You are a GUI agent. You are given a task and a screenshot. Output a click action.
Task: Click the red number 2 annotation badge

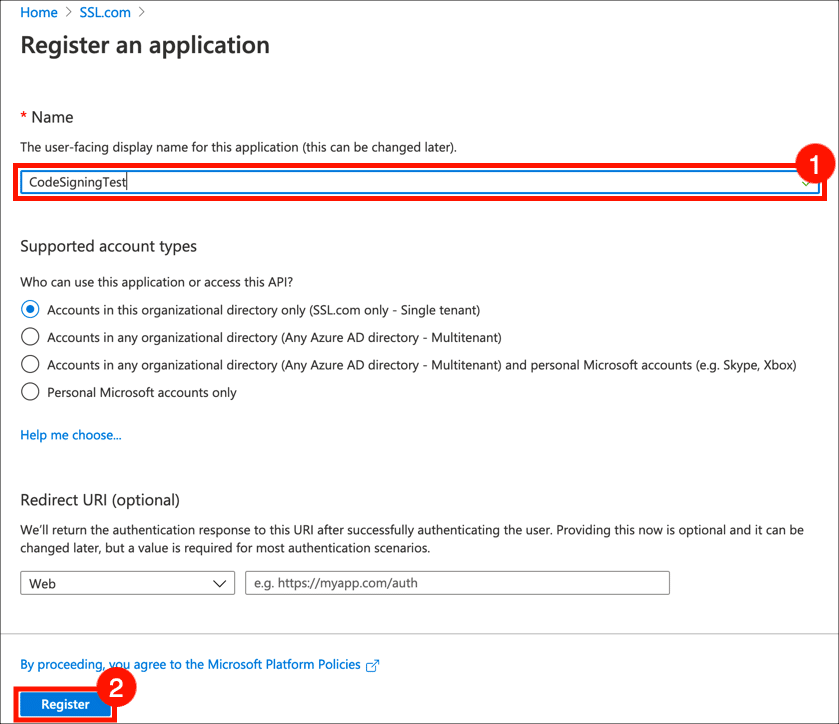click(x=115, y=687)
